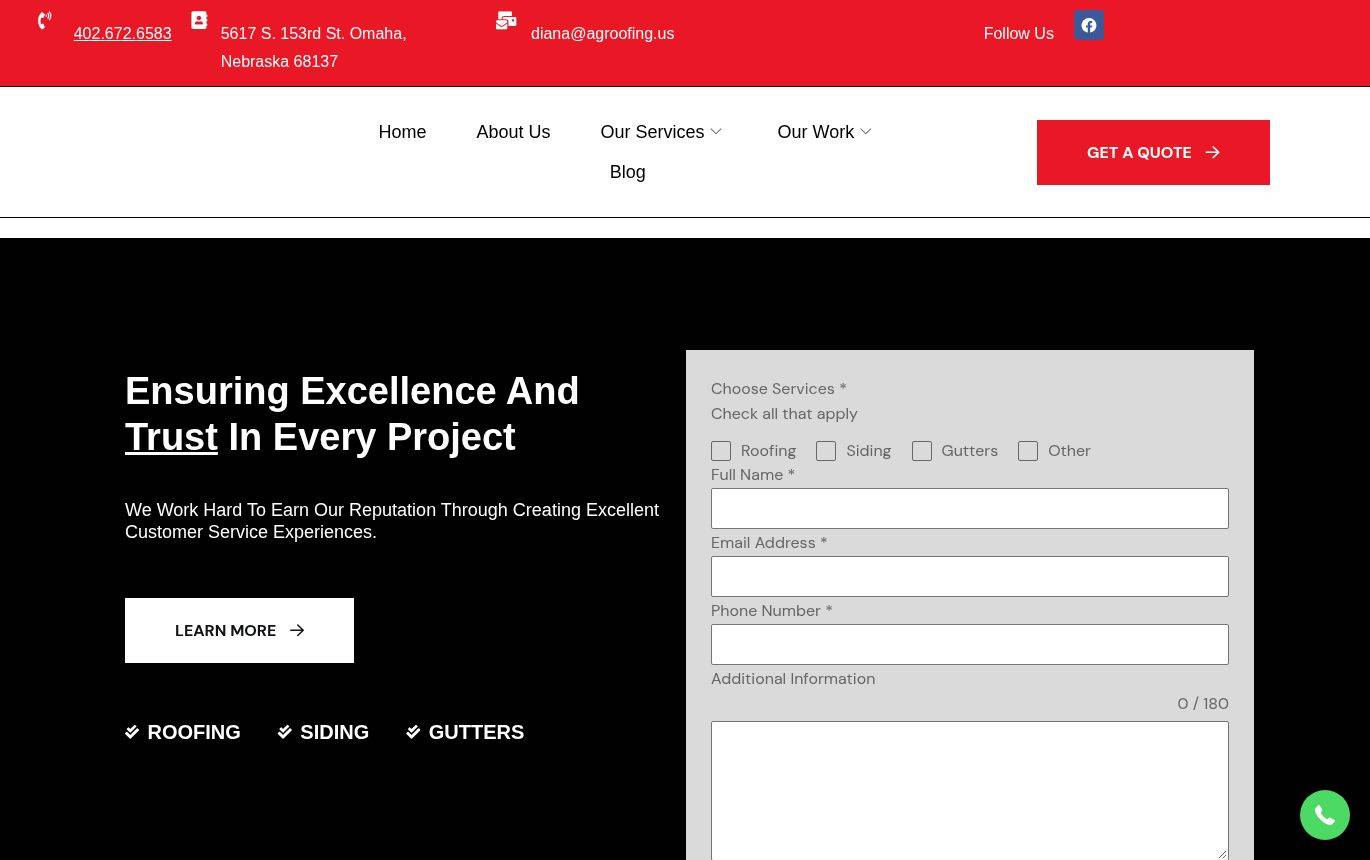Viewport: 1370px width, 860px height.
Task: Call the 402.672.6583 phone link
Action: click(122, 33)
